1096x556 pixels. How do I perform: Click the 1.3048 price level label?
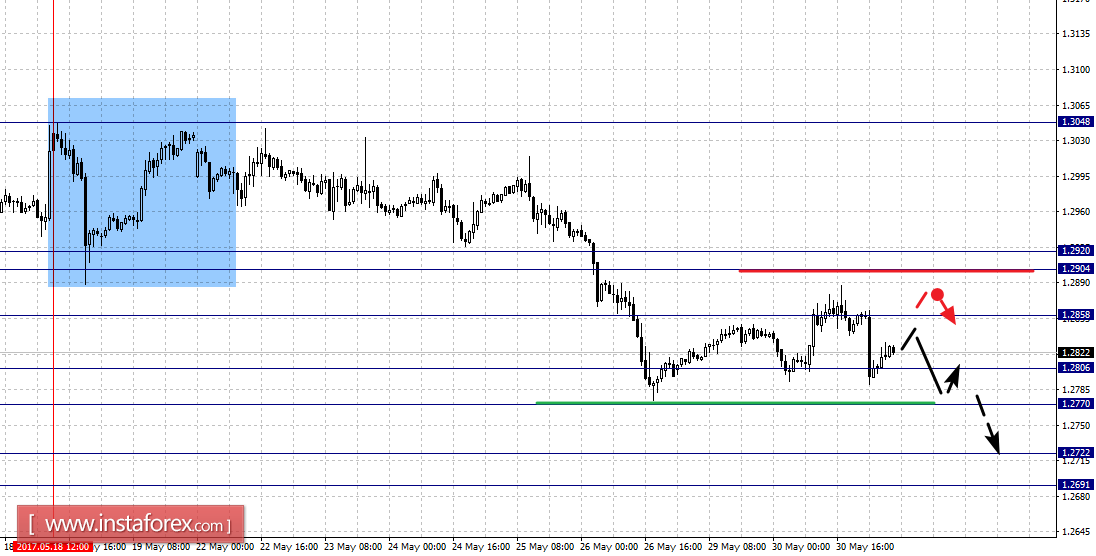pos(1076,122)
